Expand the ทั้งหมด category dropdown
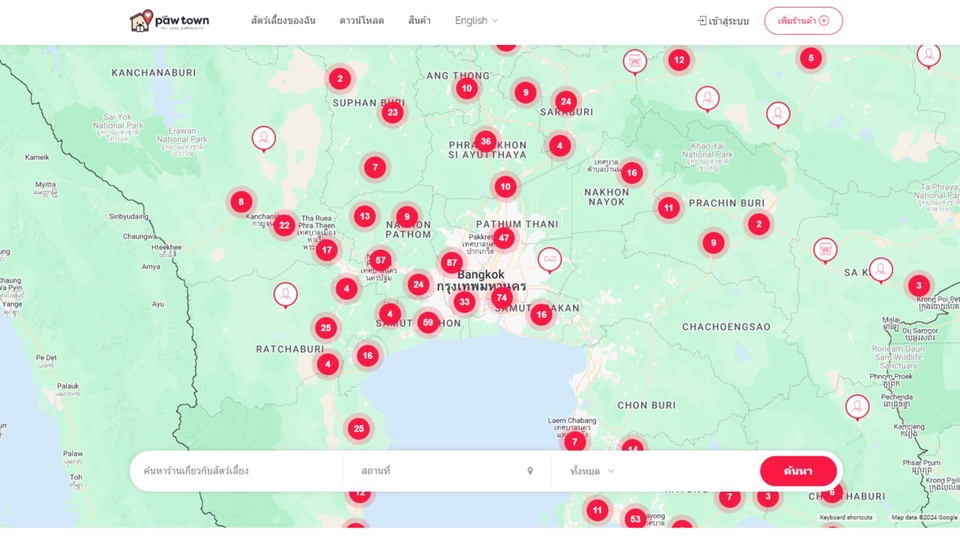 (x=592, y=471)
